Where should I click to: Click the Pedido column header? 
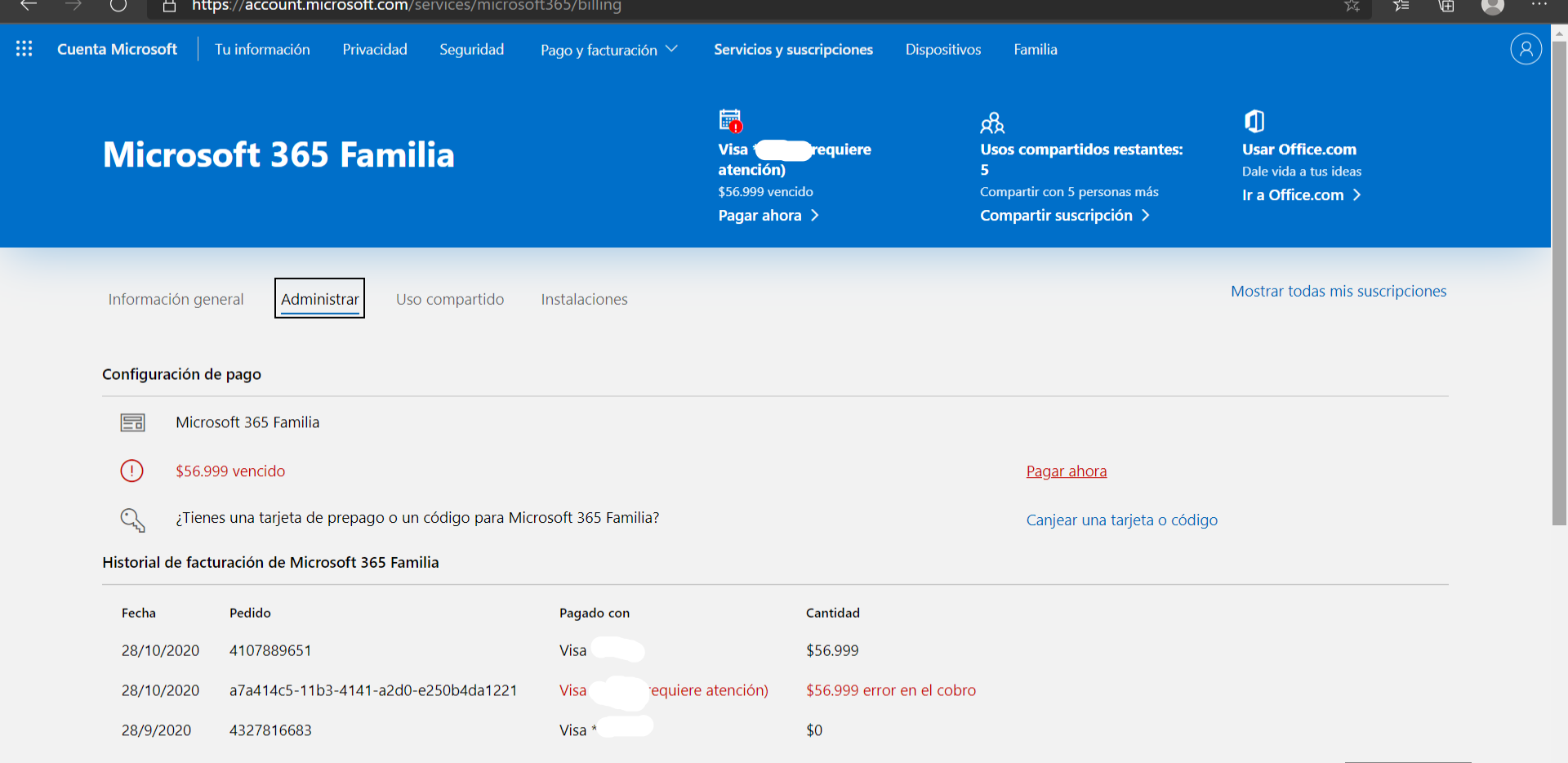point(250,613)
